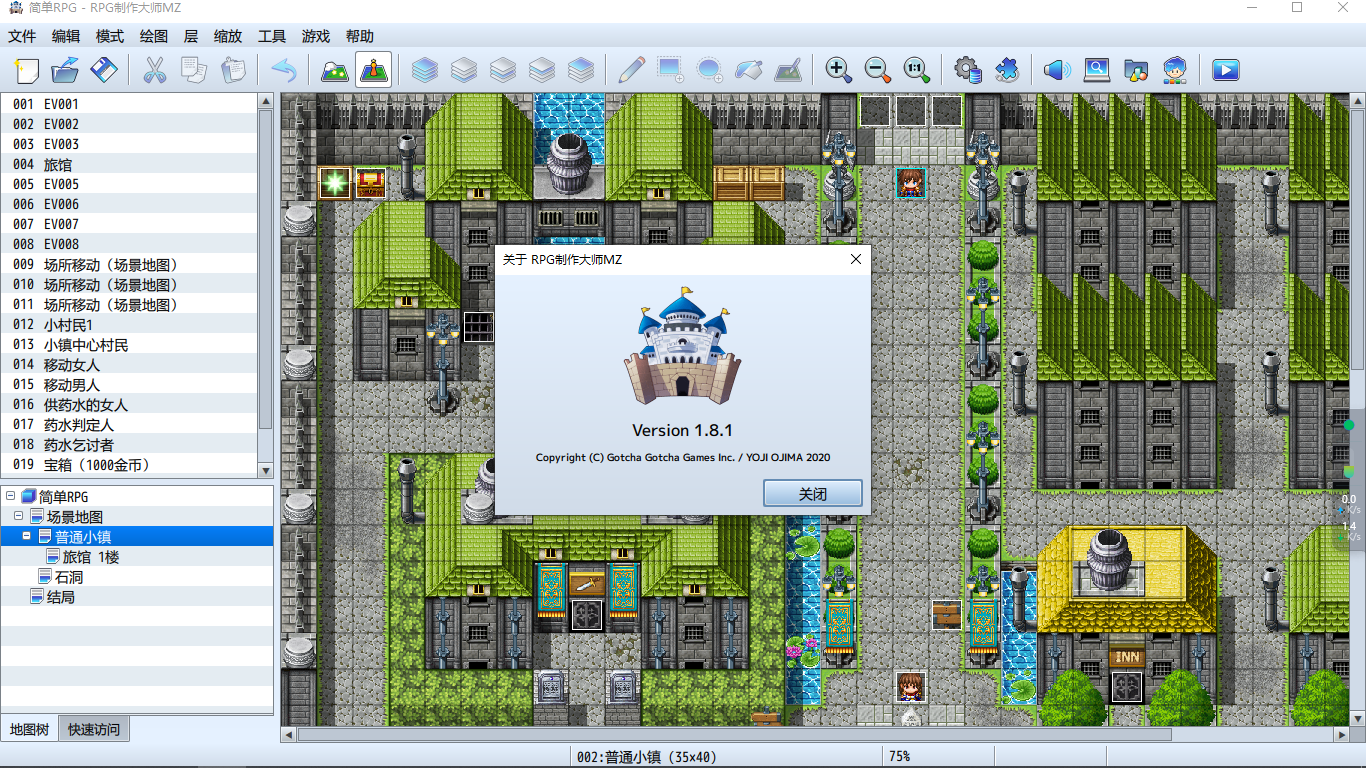Select the 石洞 map in tree
1366x768 pixels.
coord(69,577)
